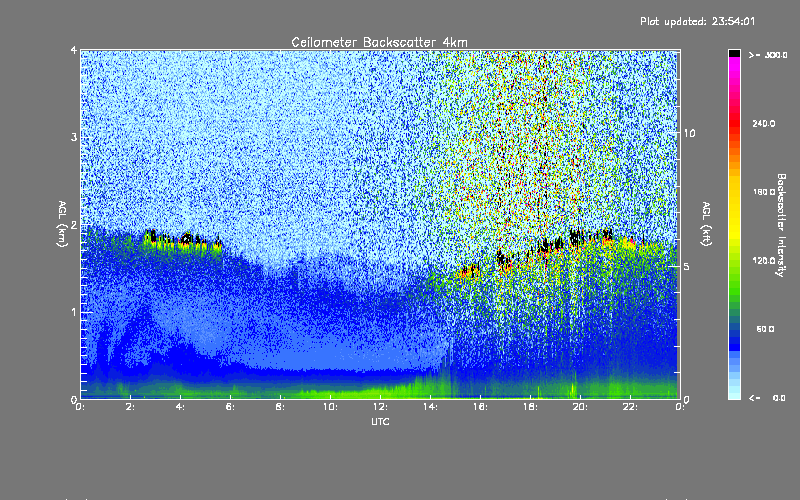Click the yellow band of the colorbar
This screenshot has width=800, height=500.
coord(734,209)
